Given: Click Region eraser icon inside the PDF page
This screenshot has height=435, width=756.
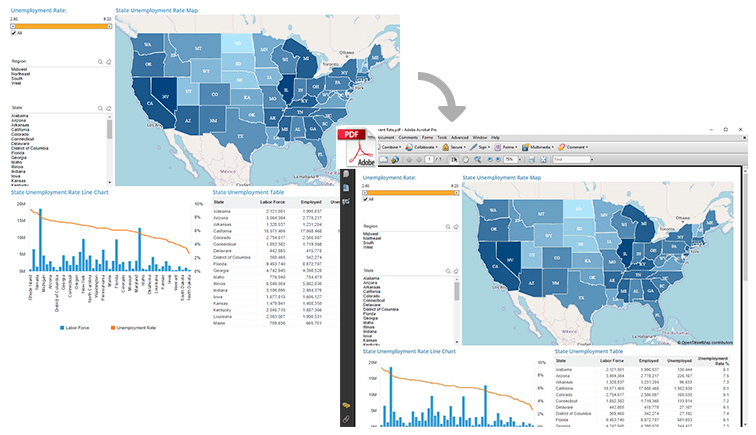Looking at the screenshot, I should 456,227.
